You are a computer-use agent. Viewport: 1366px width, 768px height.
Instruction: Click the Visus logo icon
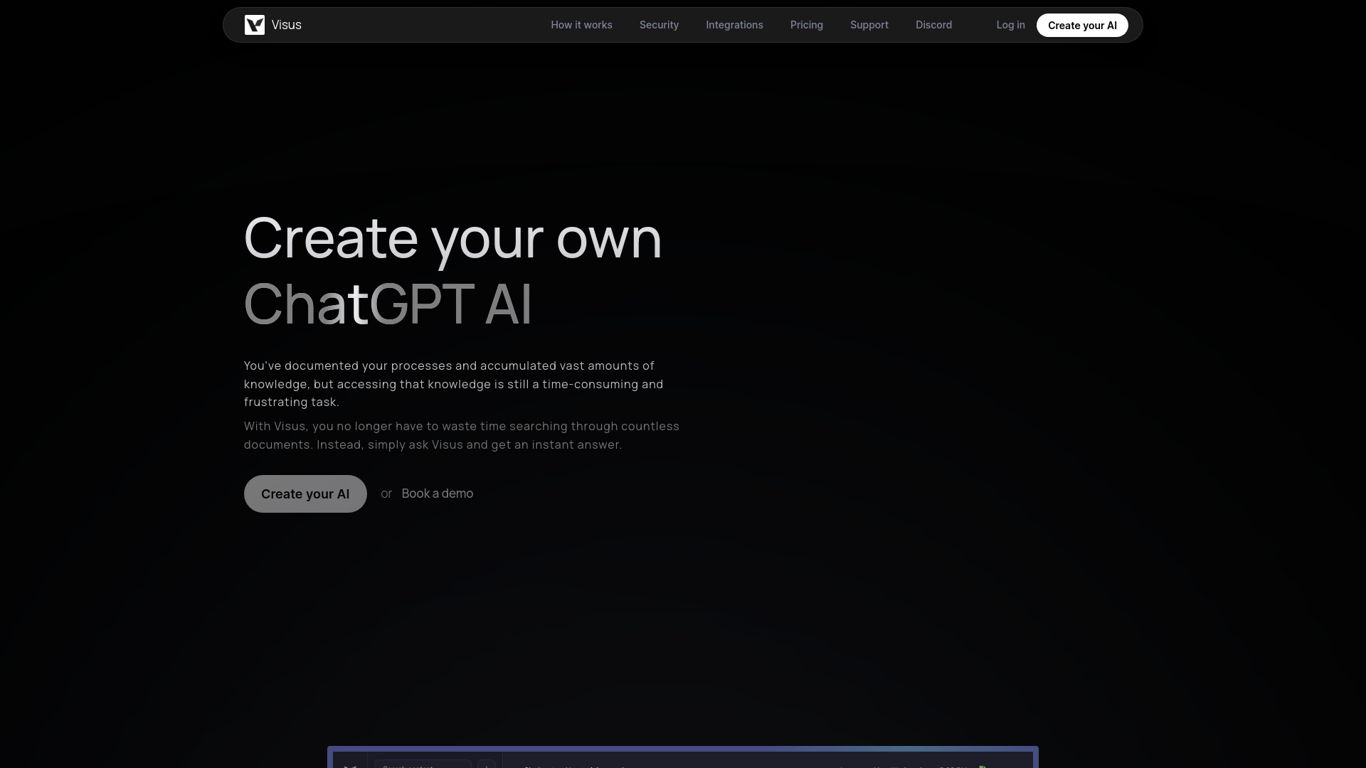coord(255,25)
